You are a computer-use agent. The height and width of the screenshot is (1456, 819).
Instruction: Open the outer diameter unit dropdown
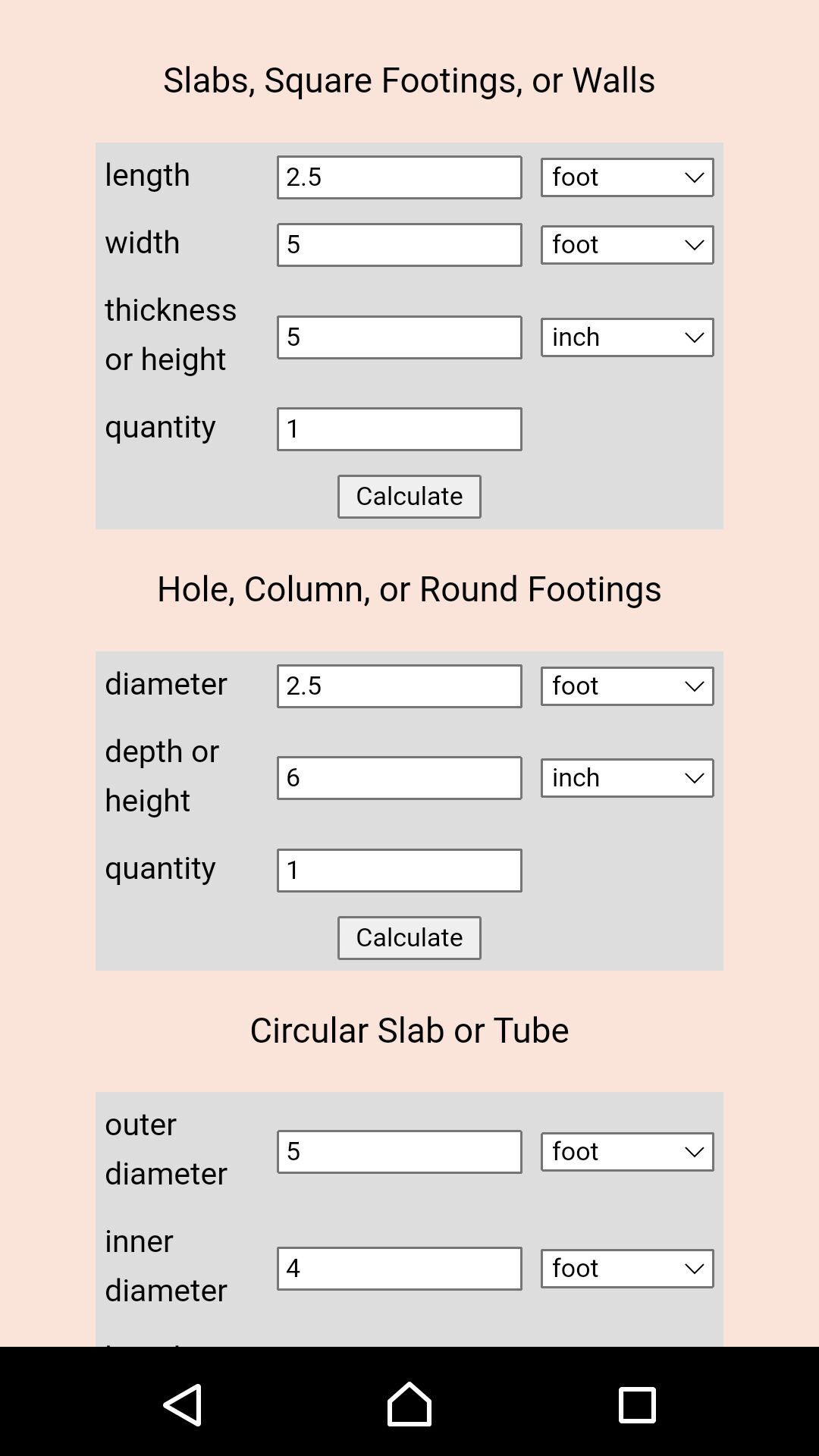627,1152
